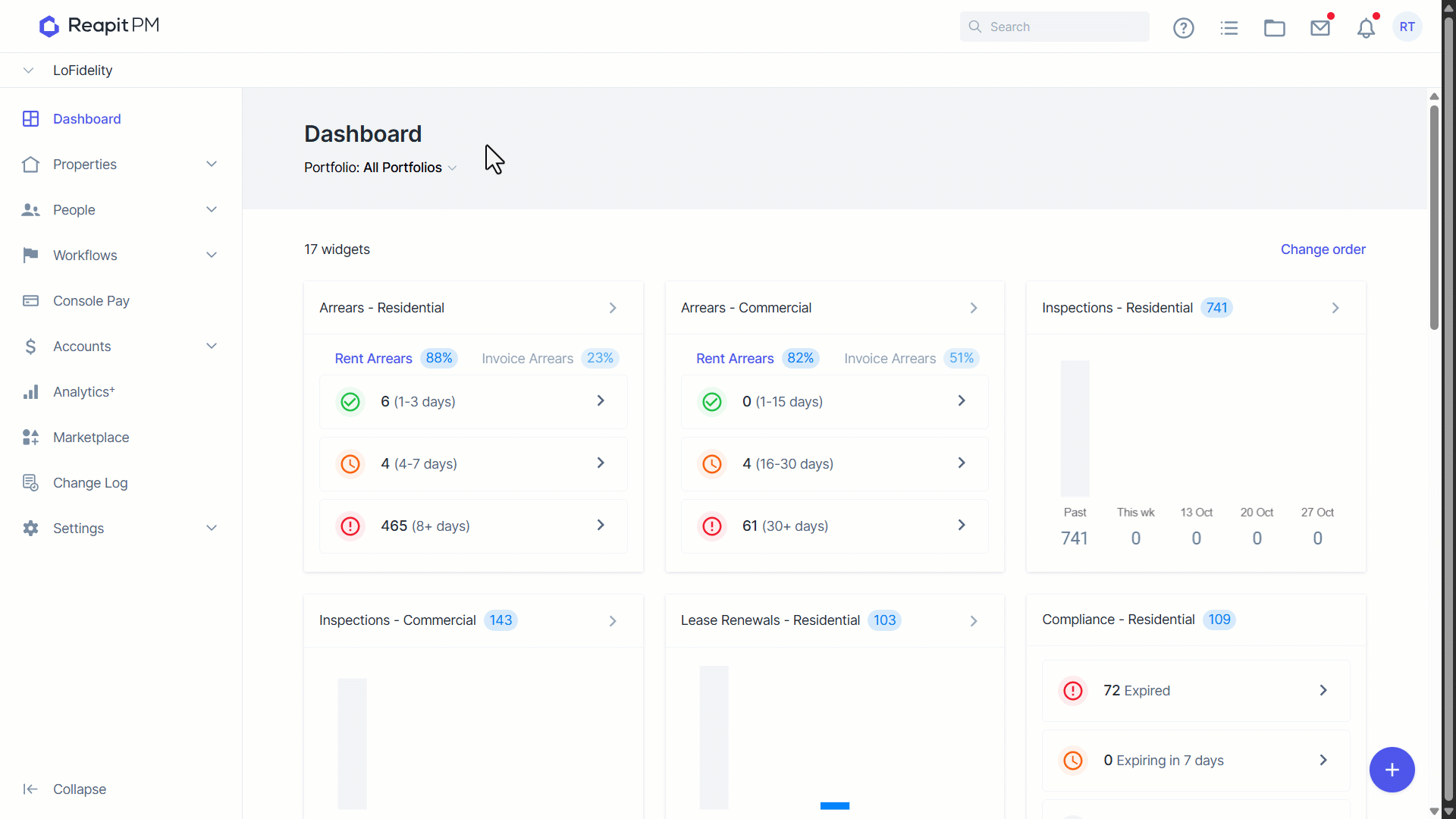
Task: Open the mail envelope icon
Action: [1320, 28]
